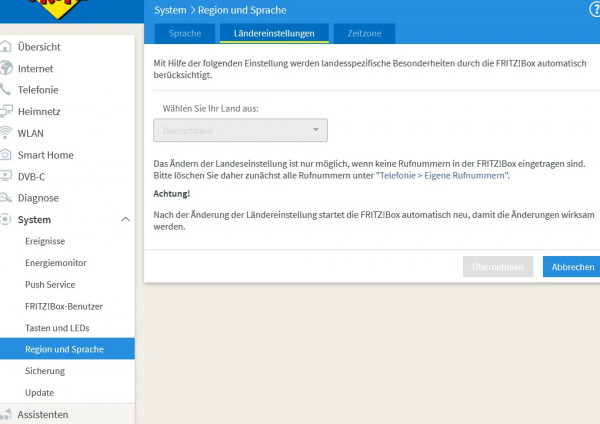600x424 pixels.
Task: Click the Diagnose stethoscope icon
Action: [x=5, y=198]
